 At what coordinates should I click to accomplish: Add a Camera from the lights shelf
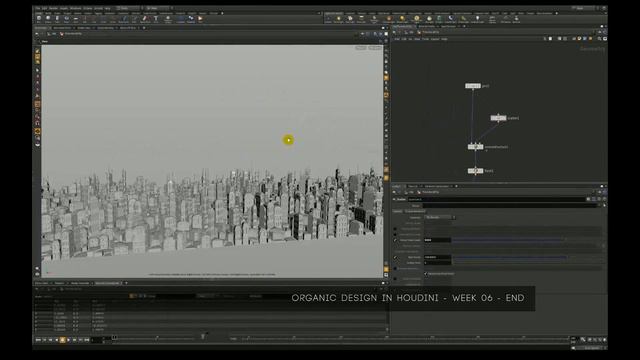coord(328,19)
